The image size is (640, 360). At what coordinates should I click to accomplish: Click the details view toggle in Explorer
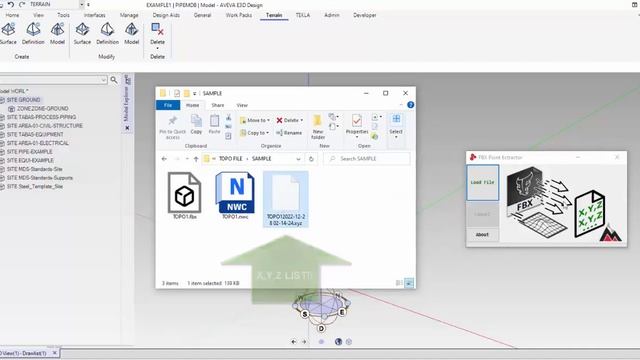pos(399,282)
